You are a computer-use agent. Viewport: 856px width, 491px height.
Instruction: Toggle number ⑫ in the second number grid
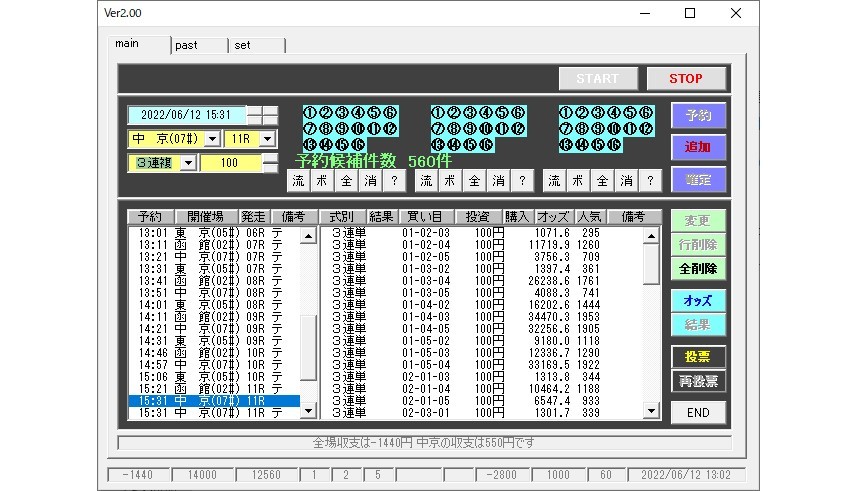pyautogui.click(x=518, y=129)
